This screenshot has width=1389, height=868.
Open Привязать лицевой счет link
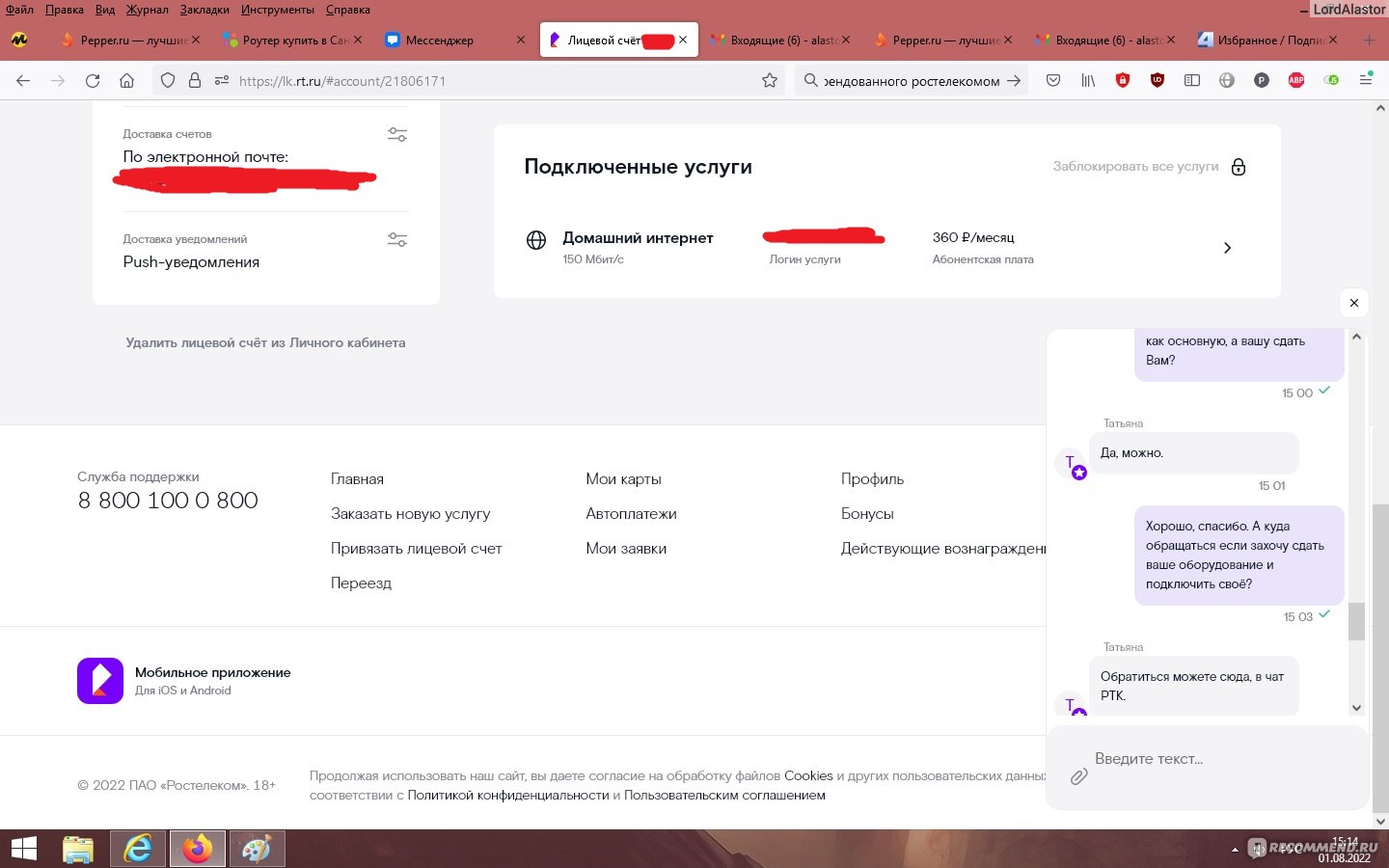[x=417, y=549]
